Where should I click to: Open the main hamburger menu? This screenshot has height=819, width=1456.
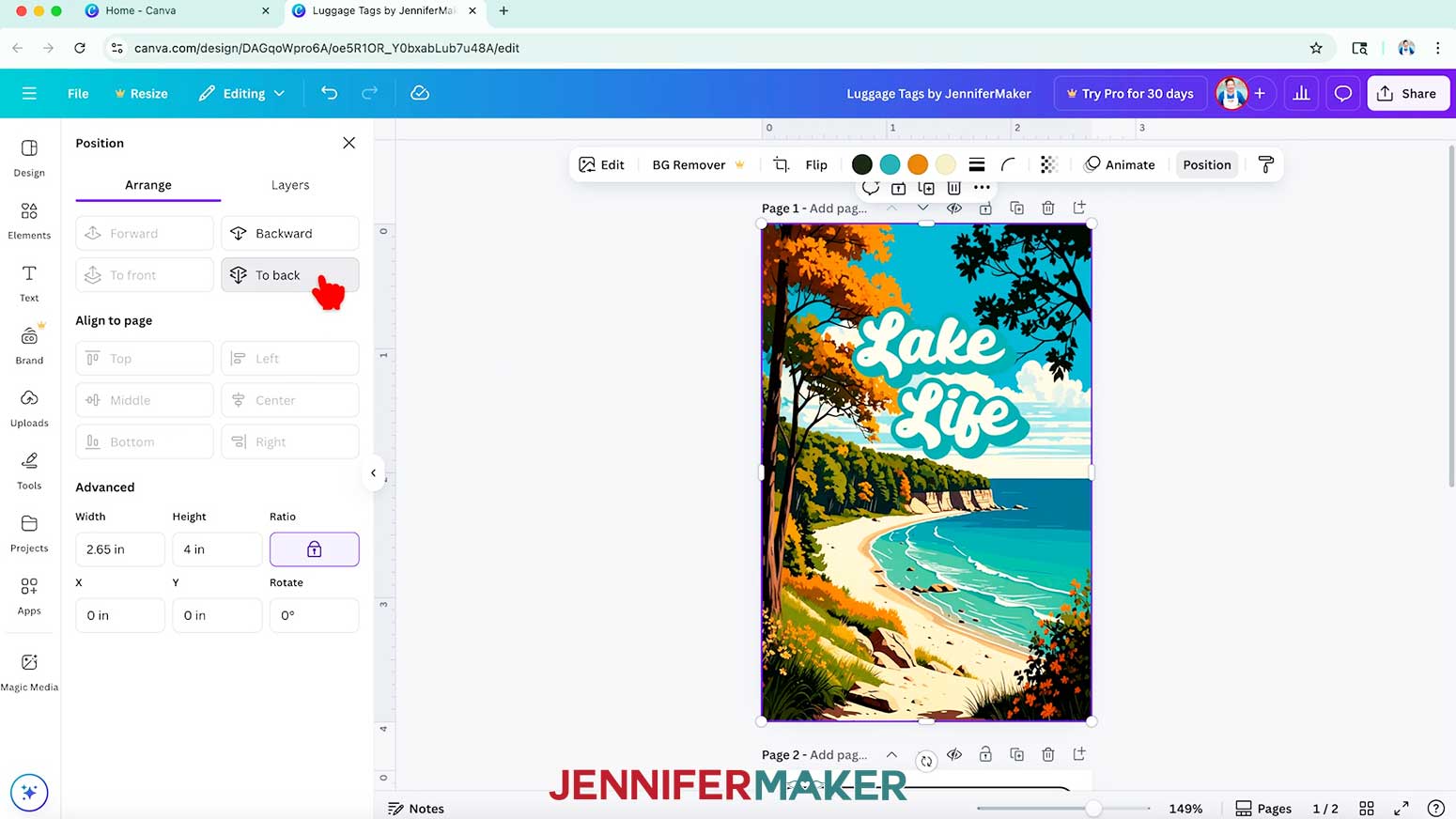click(x=29, y=93)
